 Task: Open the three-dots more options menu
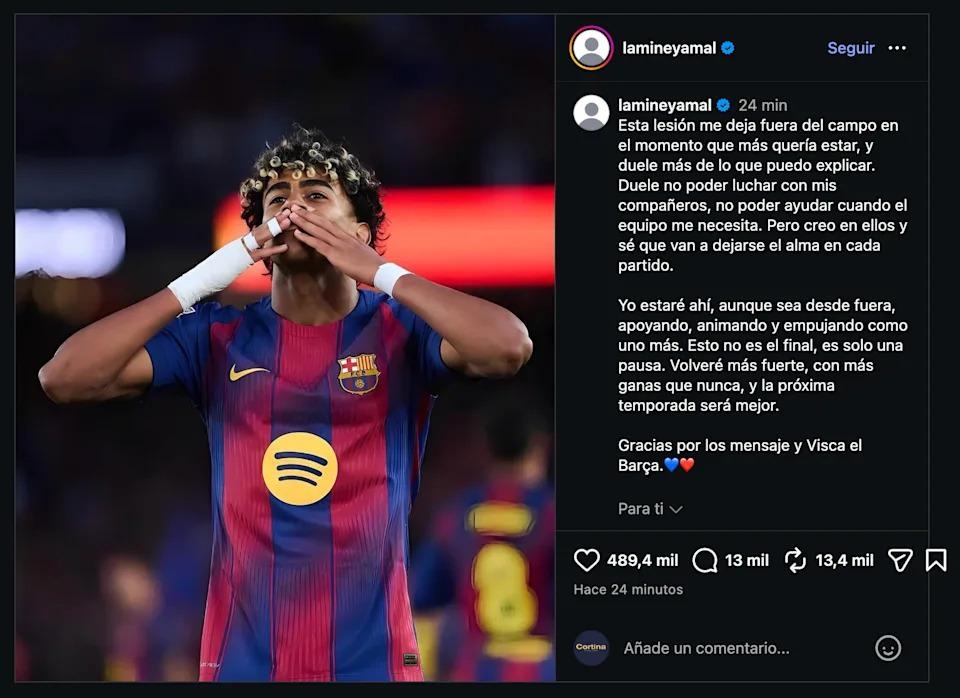click(897, 48)
